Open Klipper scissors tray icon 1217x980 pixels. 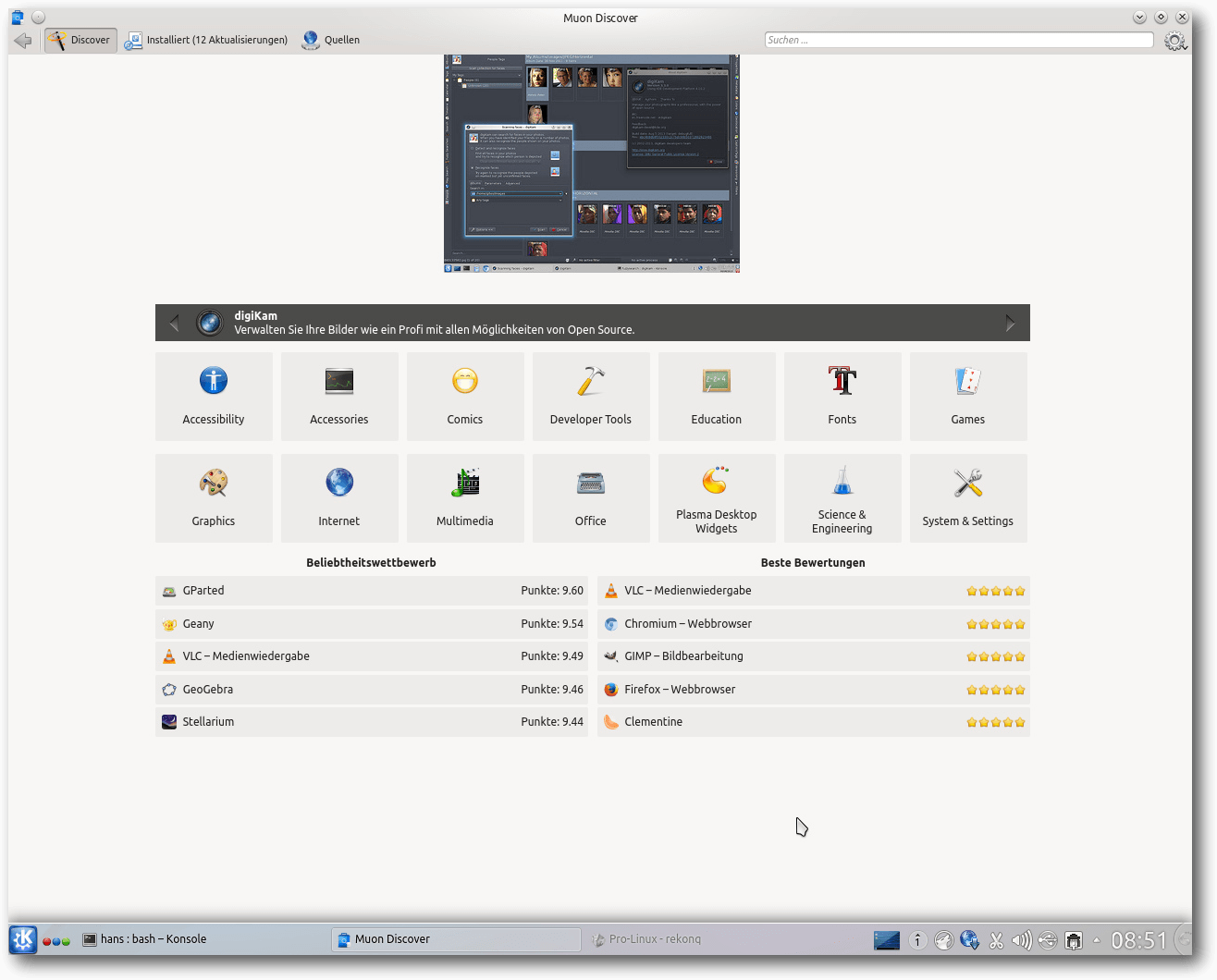tap(996, 940)
